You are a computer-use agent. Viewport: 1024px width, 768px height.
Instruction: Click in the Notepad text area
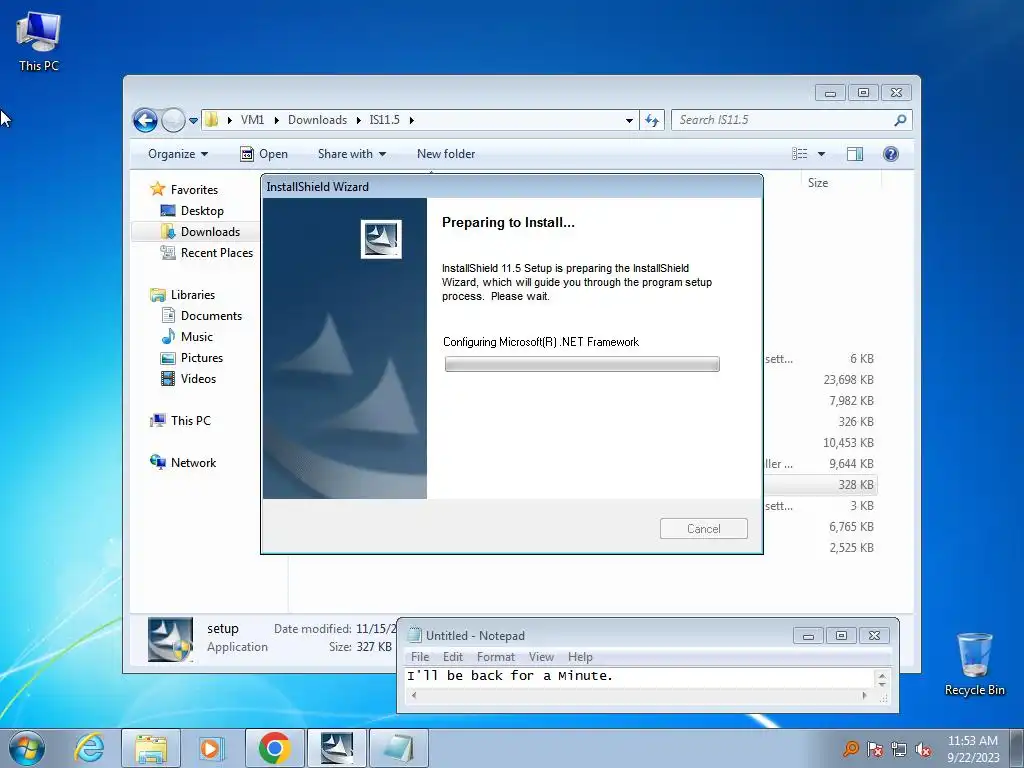coord(640,677)
